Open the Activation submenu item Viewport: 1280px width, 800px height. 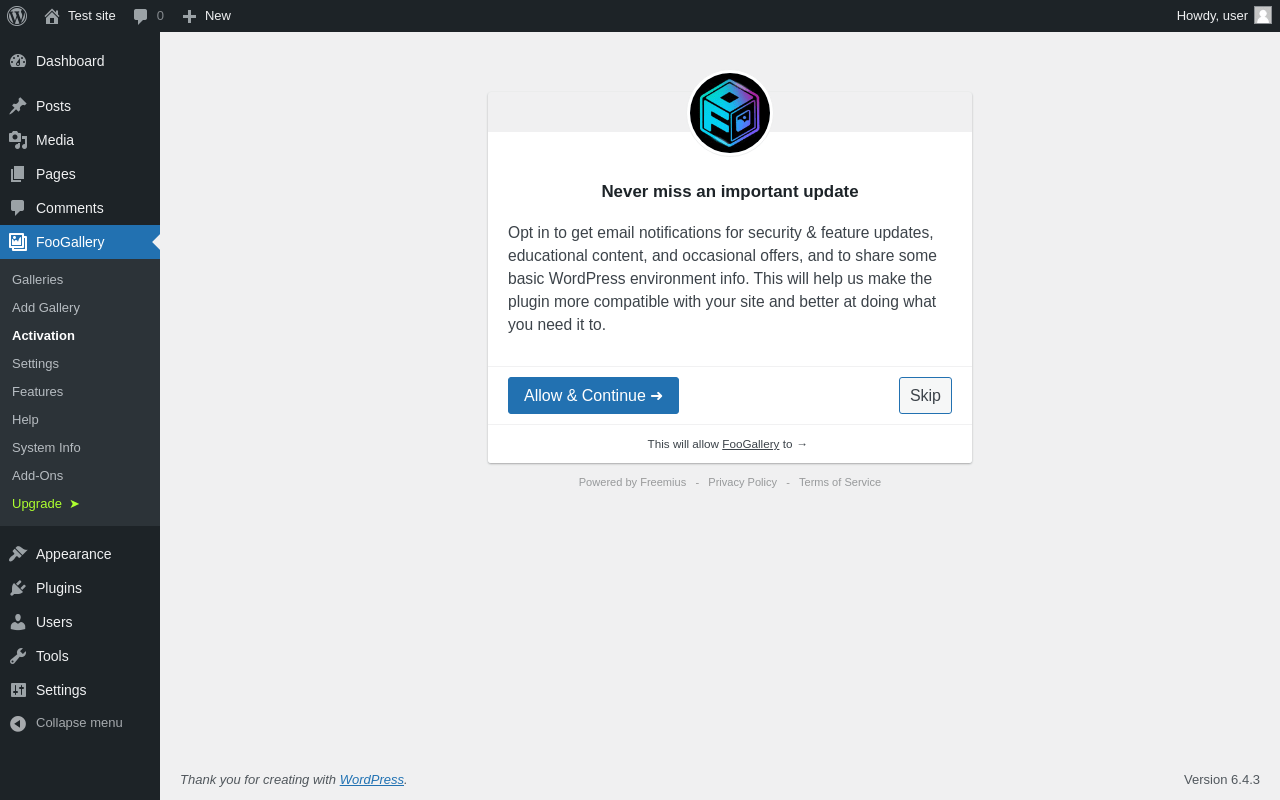80,336
